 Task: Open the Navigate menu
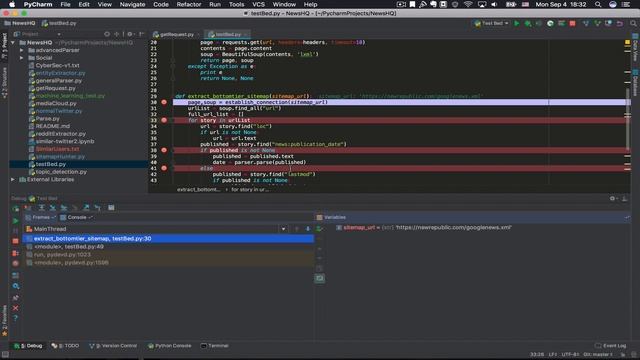(132, 4)
